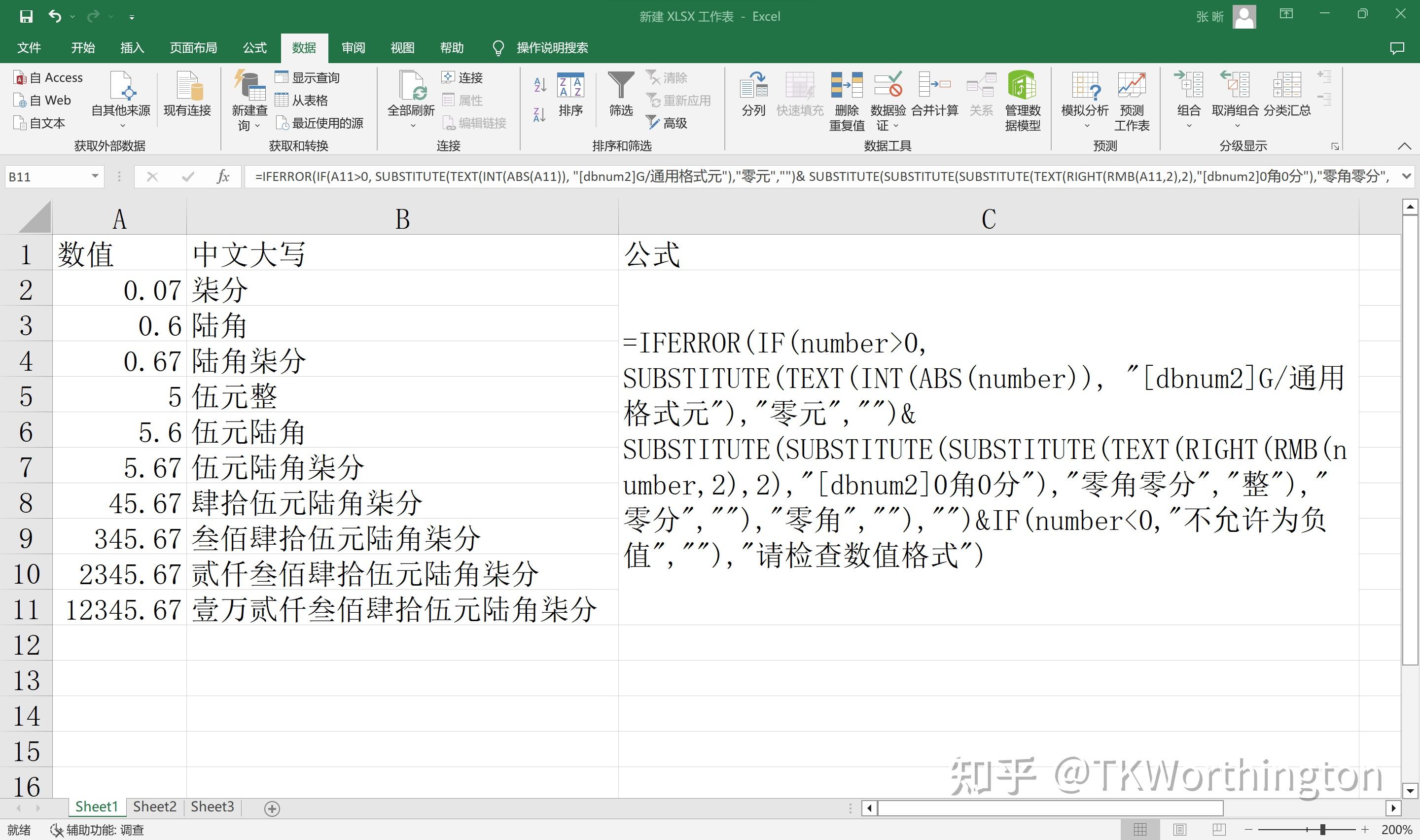The width and height of the screenshot is (1420, 840).
Task: Click the ribbon display options icon
Action: tap(1286, 14)
